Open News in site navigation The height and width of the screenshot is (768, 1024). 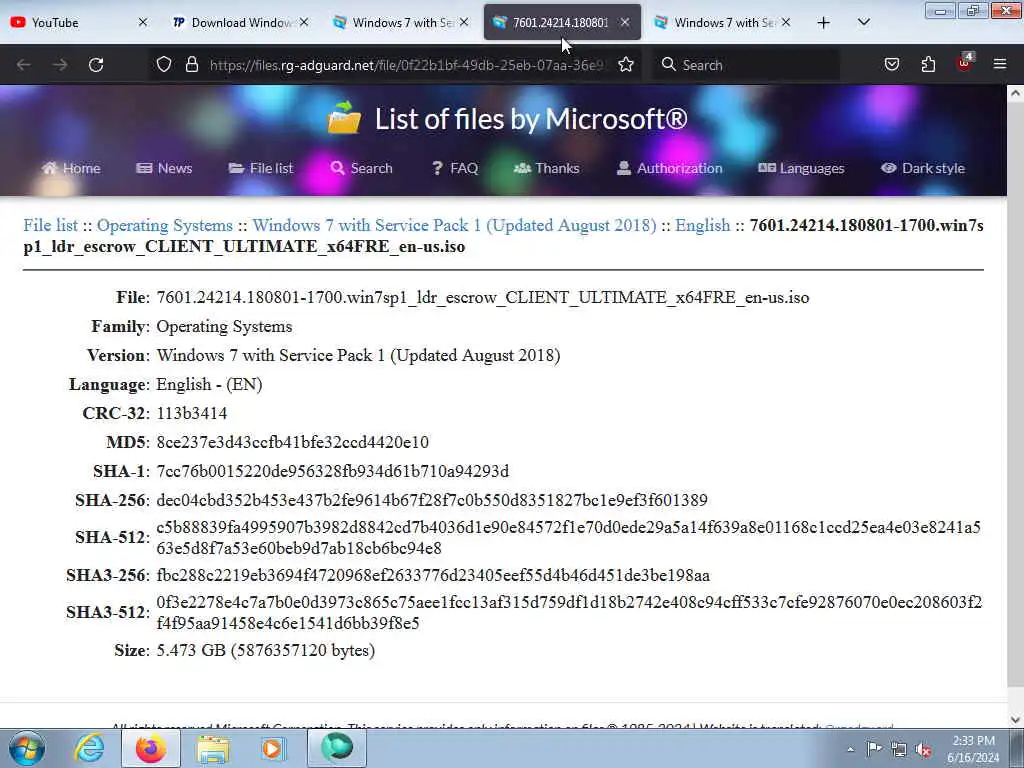click(164, 168)
